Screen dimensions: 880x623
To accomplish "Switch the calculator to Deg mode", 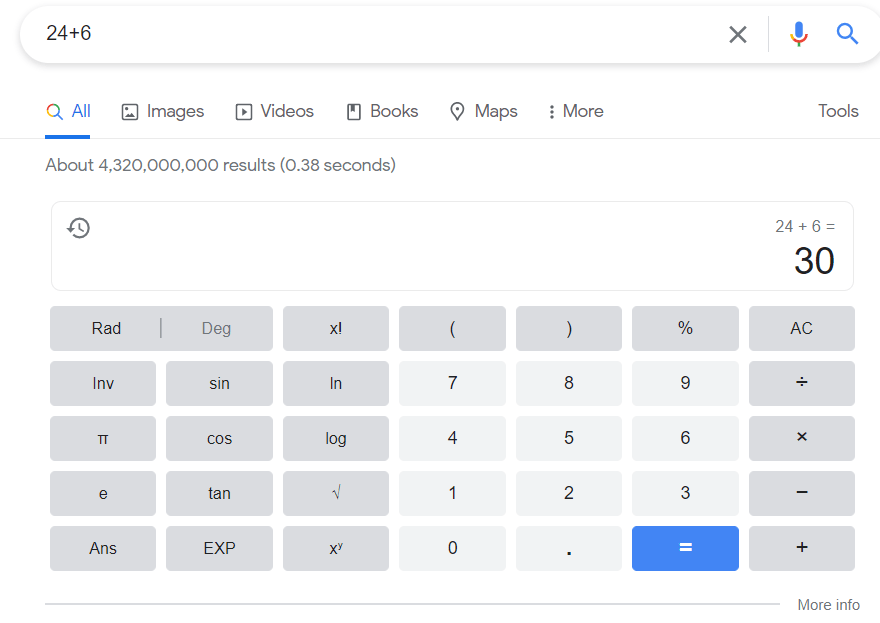I will (x=216, y=328).
